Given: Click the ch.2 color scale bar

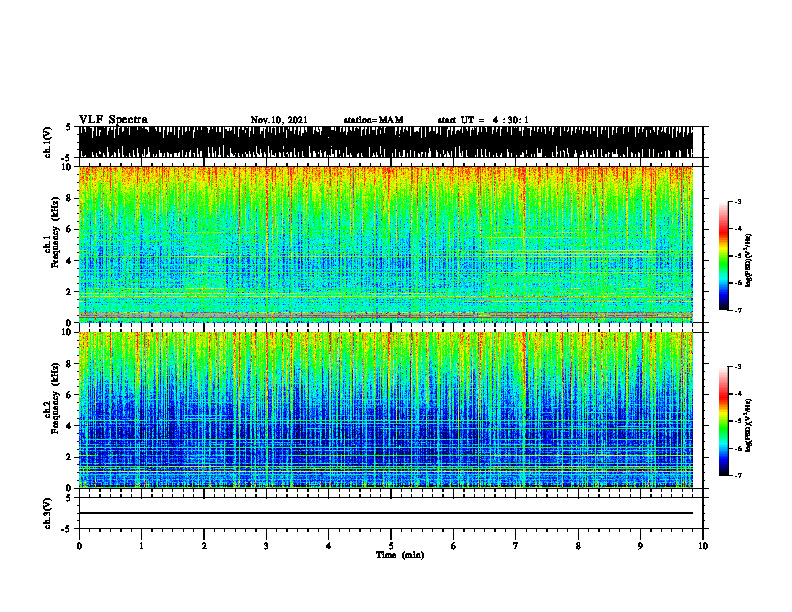Looking at the screenshot, I should [724, 421].
